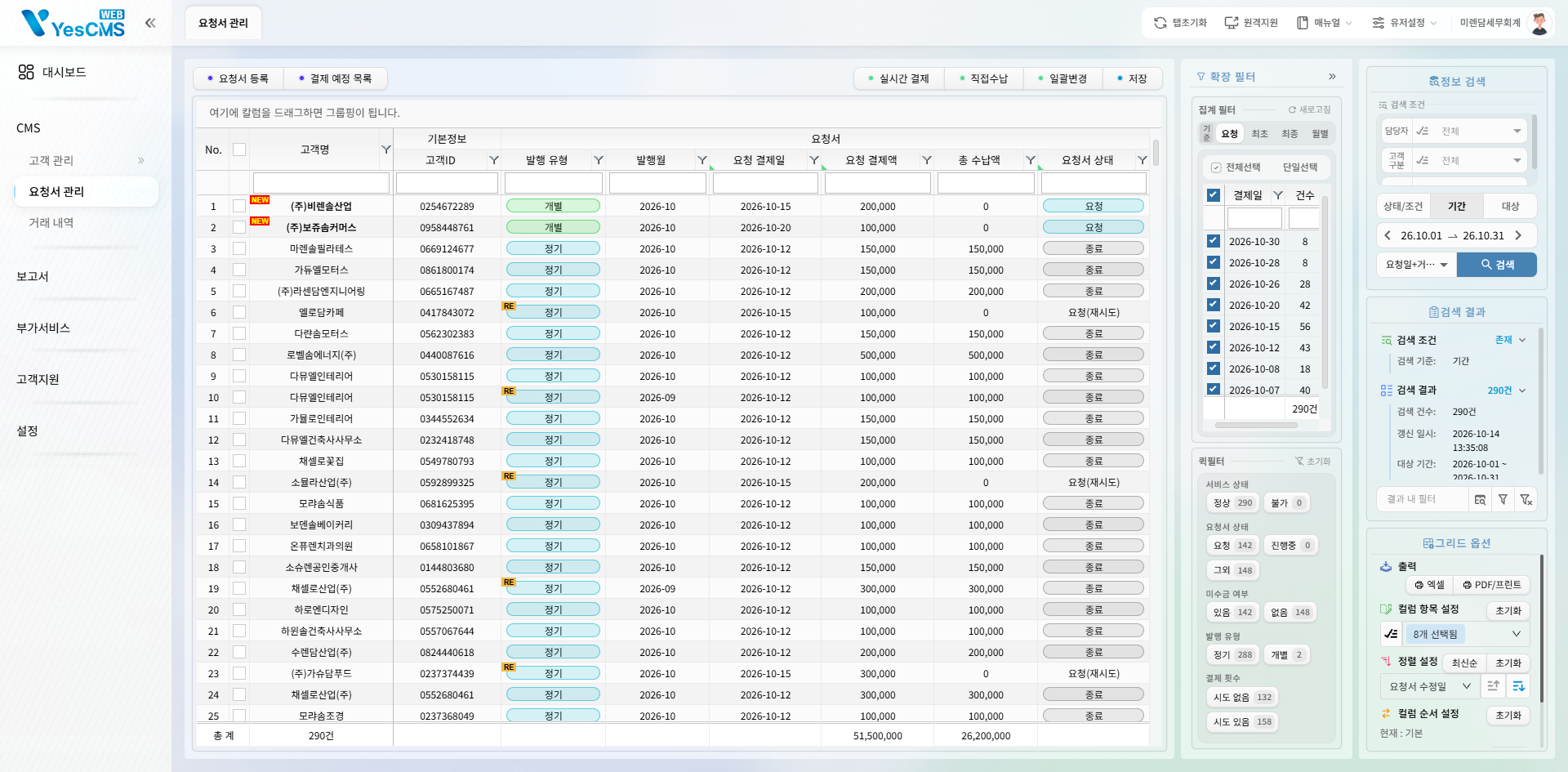Open filter icon for 결제일 in 집계 필터

1277,195
